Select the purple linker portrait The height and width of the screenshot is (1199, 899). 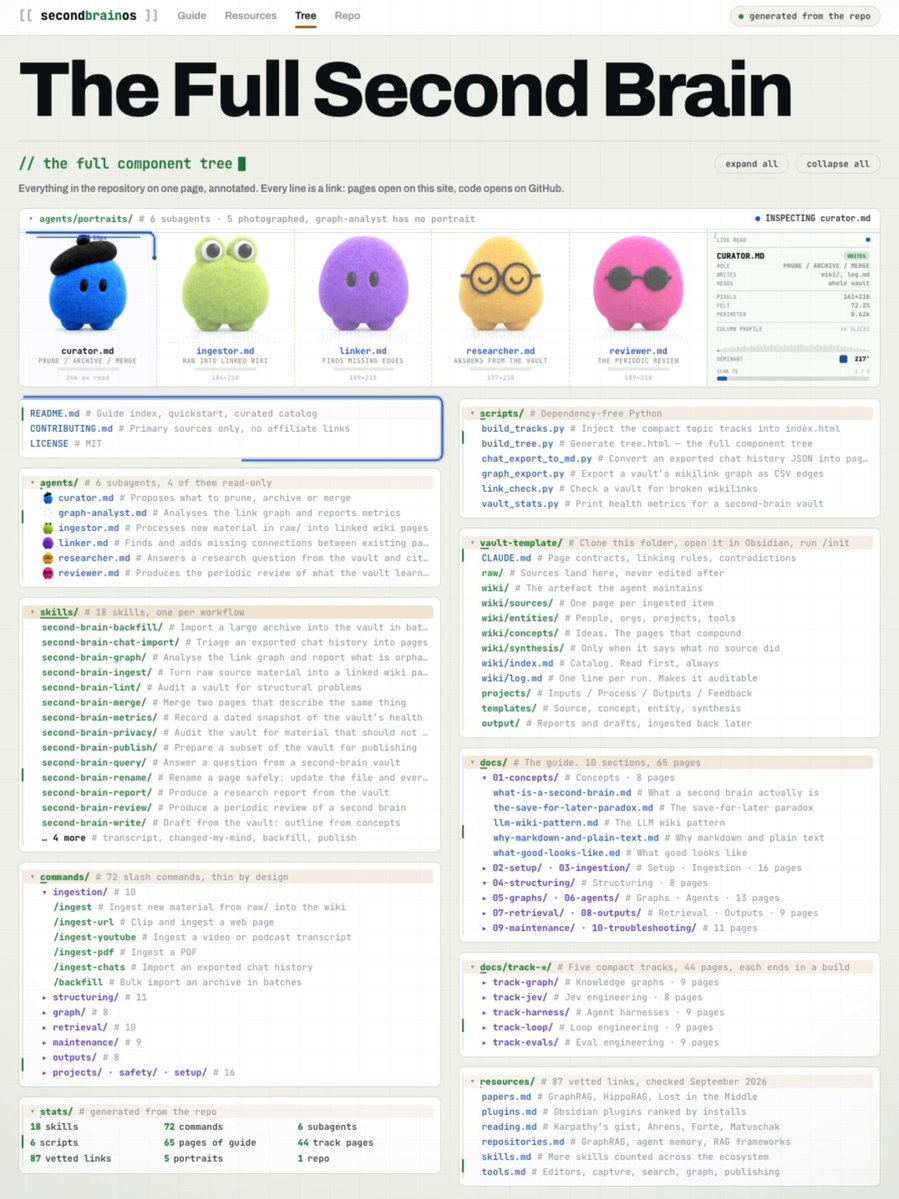[x=363, y=284]
